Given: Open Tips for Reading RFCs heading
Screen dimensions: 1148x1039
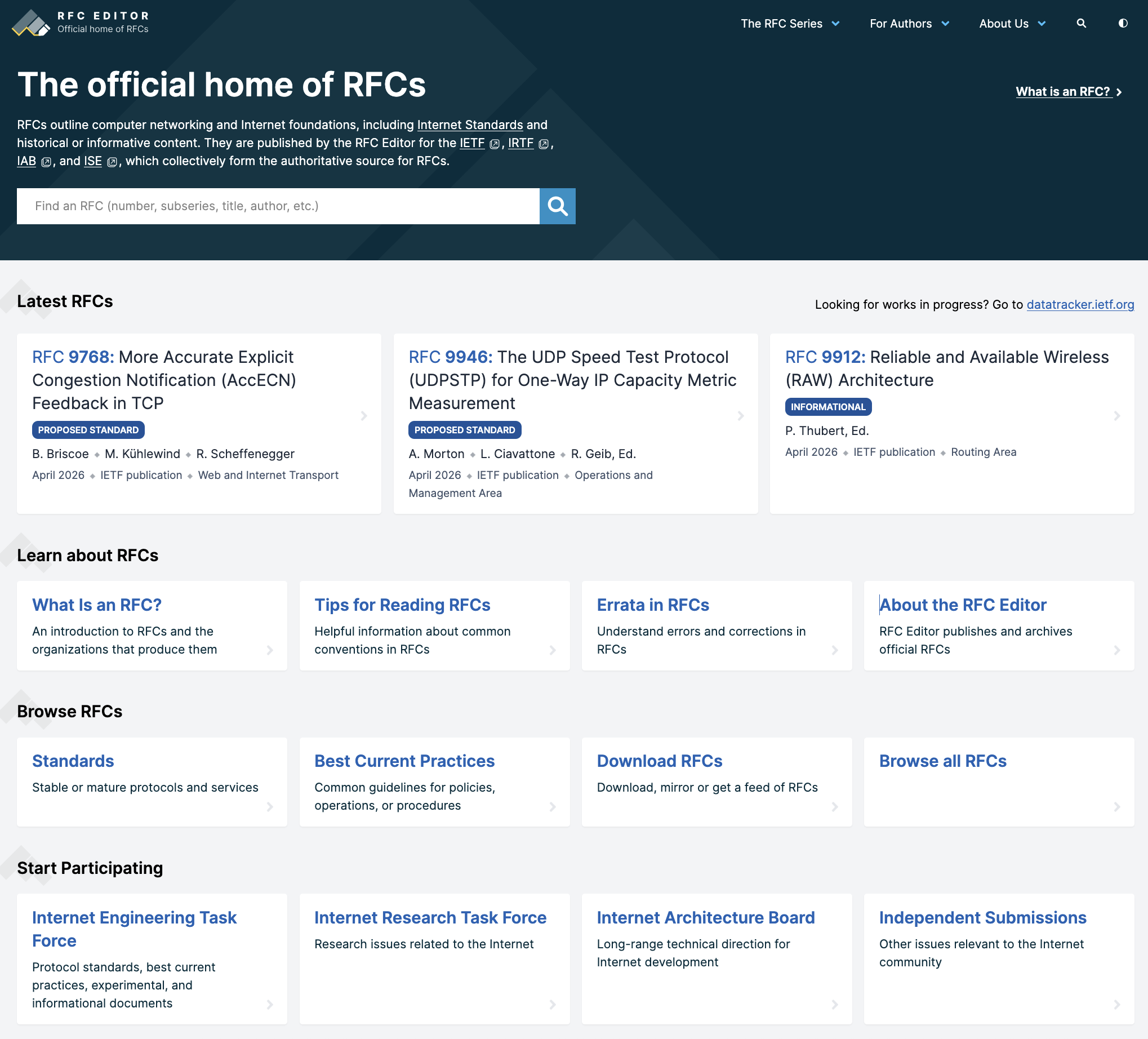Looking at the screenshot, I should coord(402,605).
